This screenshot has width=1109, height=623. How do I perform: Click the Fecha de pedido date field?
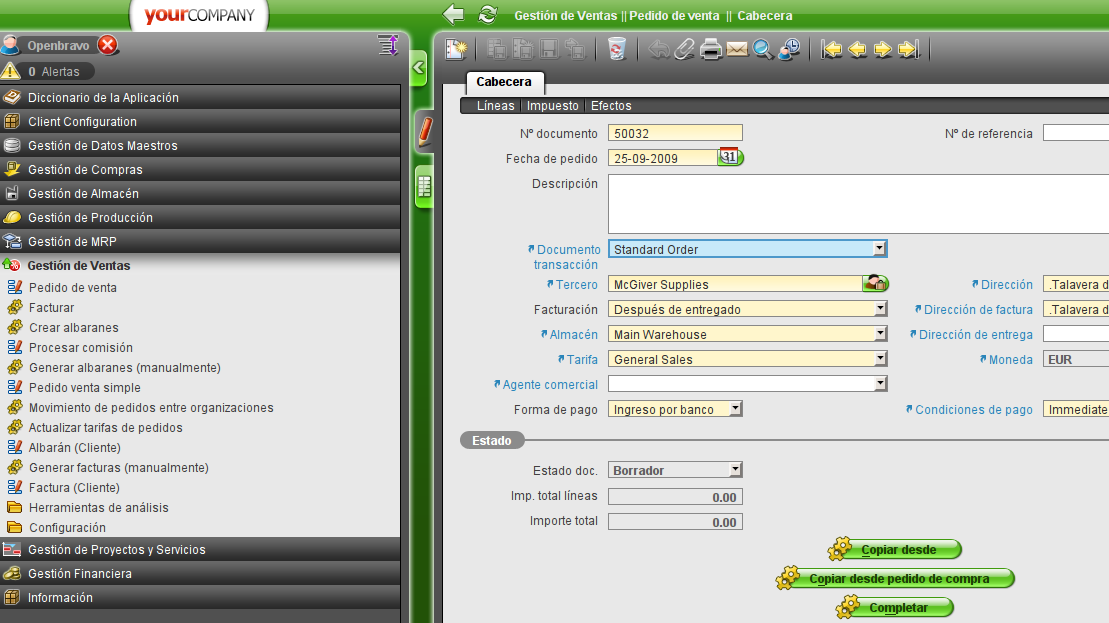click(x=663, y=158)
